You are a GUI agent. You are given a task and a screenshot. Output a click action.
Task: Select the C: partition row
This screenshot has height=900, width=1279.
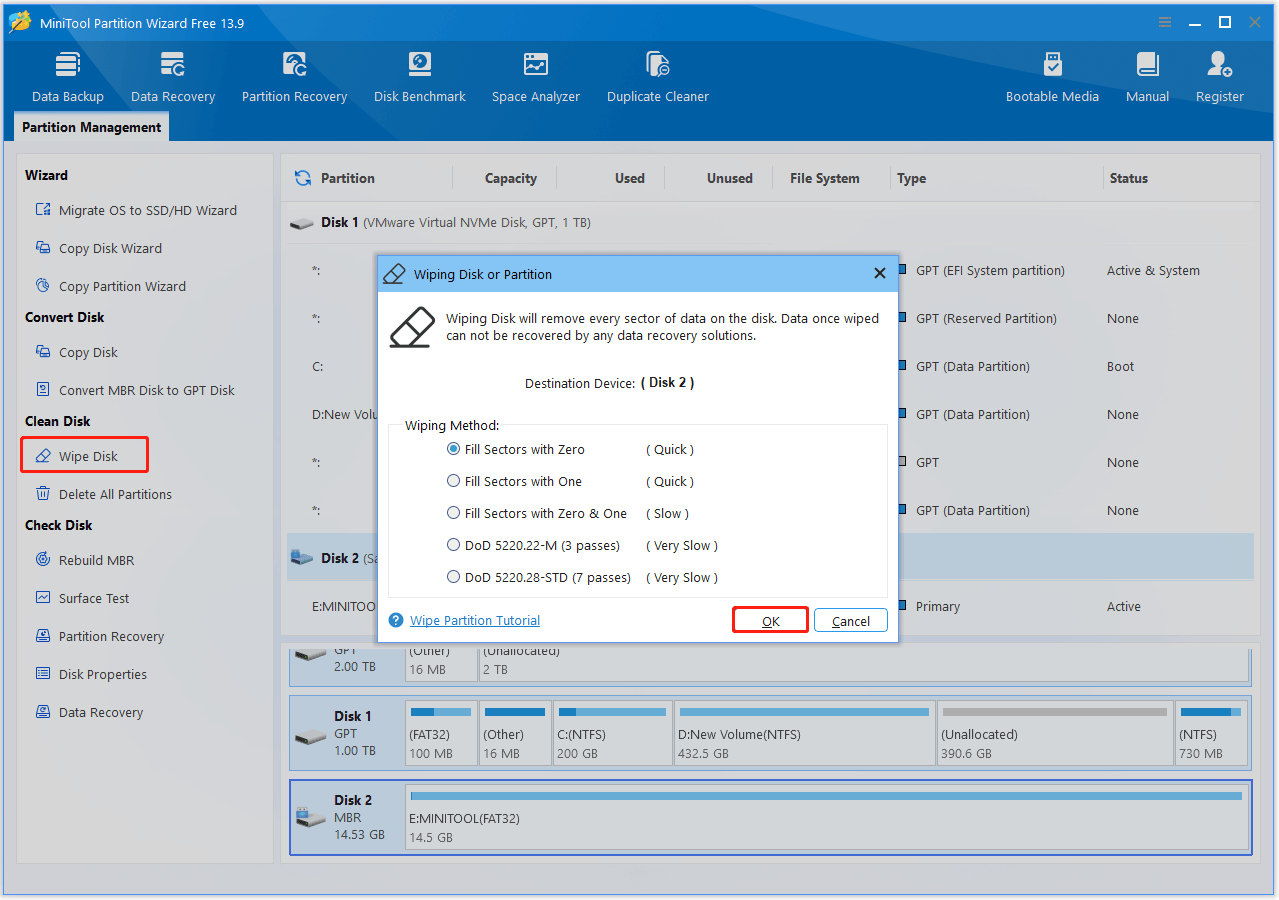click(770, 366)
